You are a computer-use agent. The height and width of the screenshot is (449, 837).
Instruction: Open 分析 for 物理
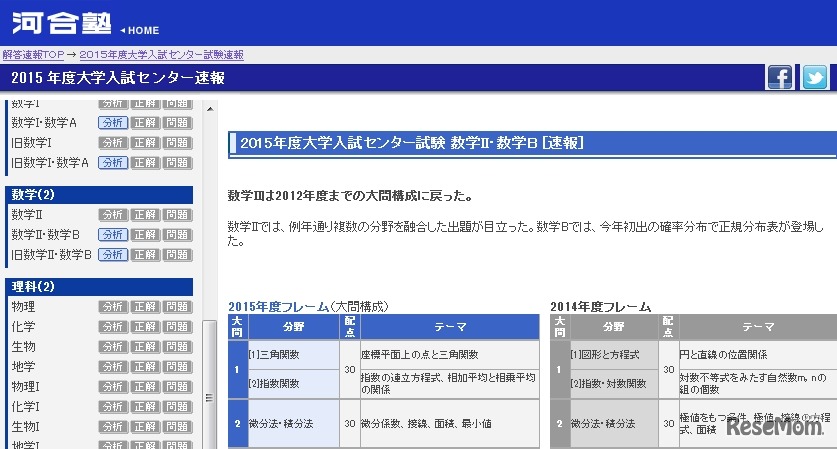point(113,306)
